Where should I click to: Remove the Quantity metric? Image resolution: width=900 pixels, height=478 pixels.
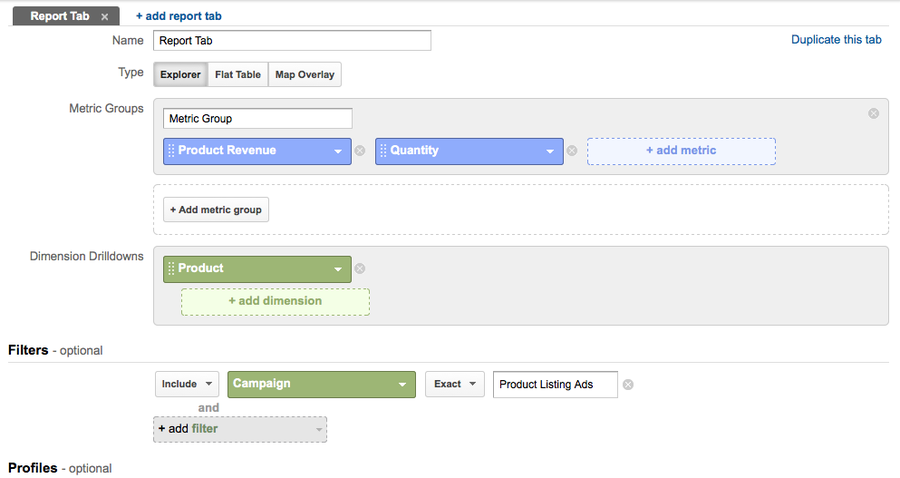[572, 151]
